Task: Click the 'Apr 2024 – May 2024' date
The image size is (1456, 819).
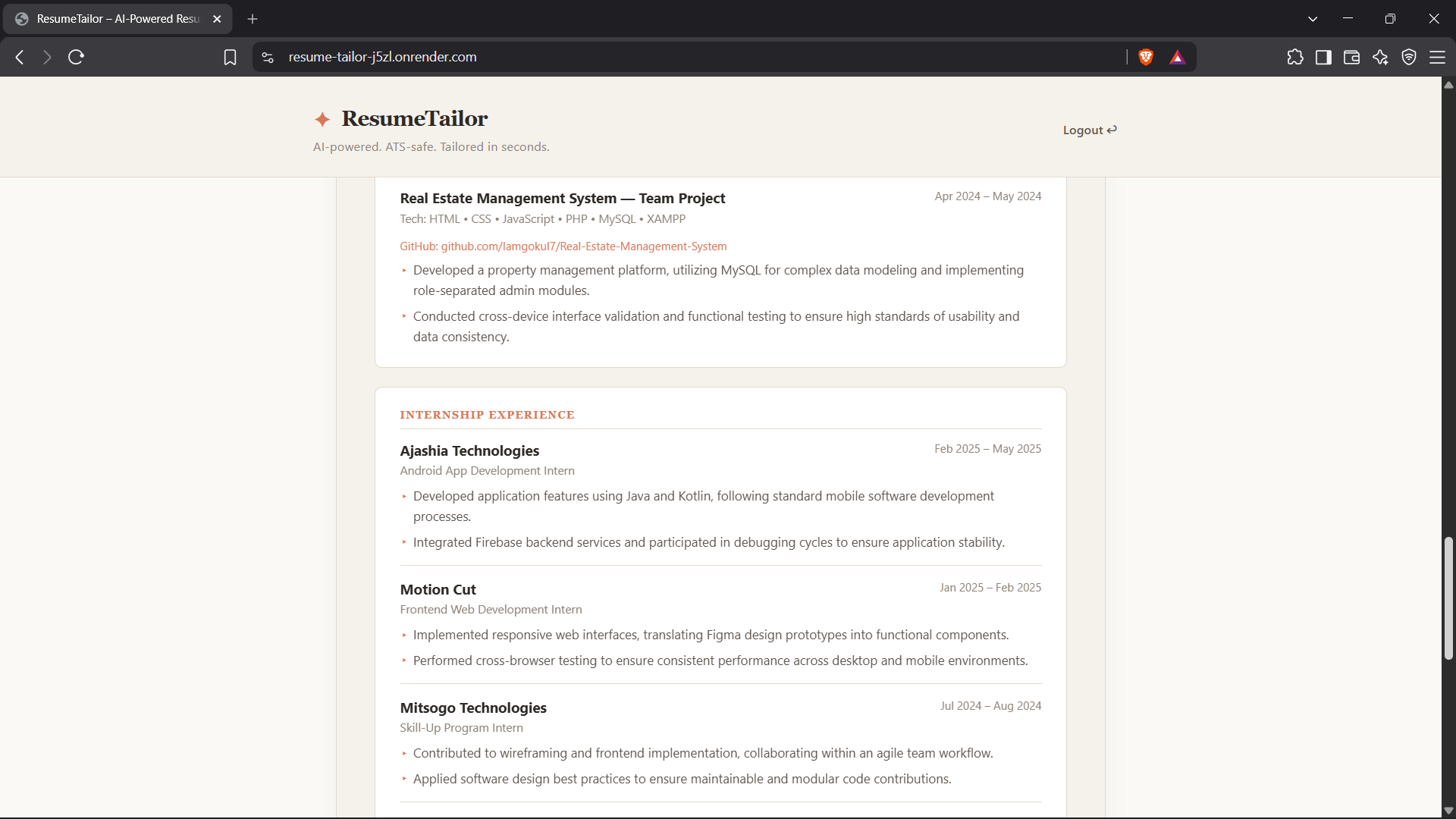Action: coord(987,196)
